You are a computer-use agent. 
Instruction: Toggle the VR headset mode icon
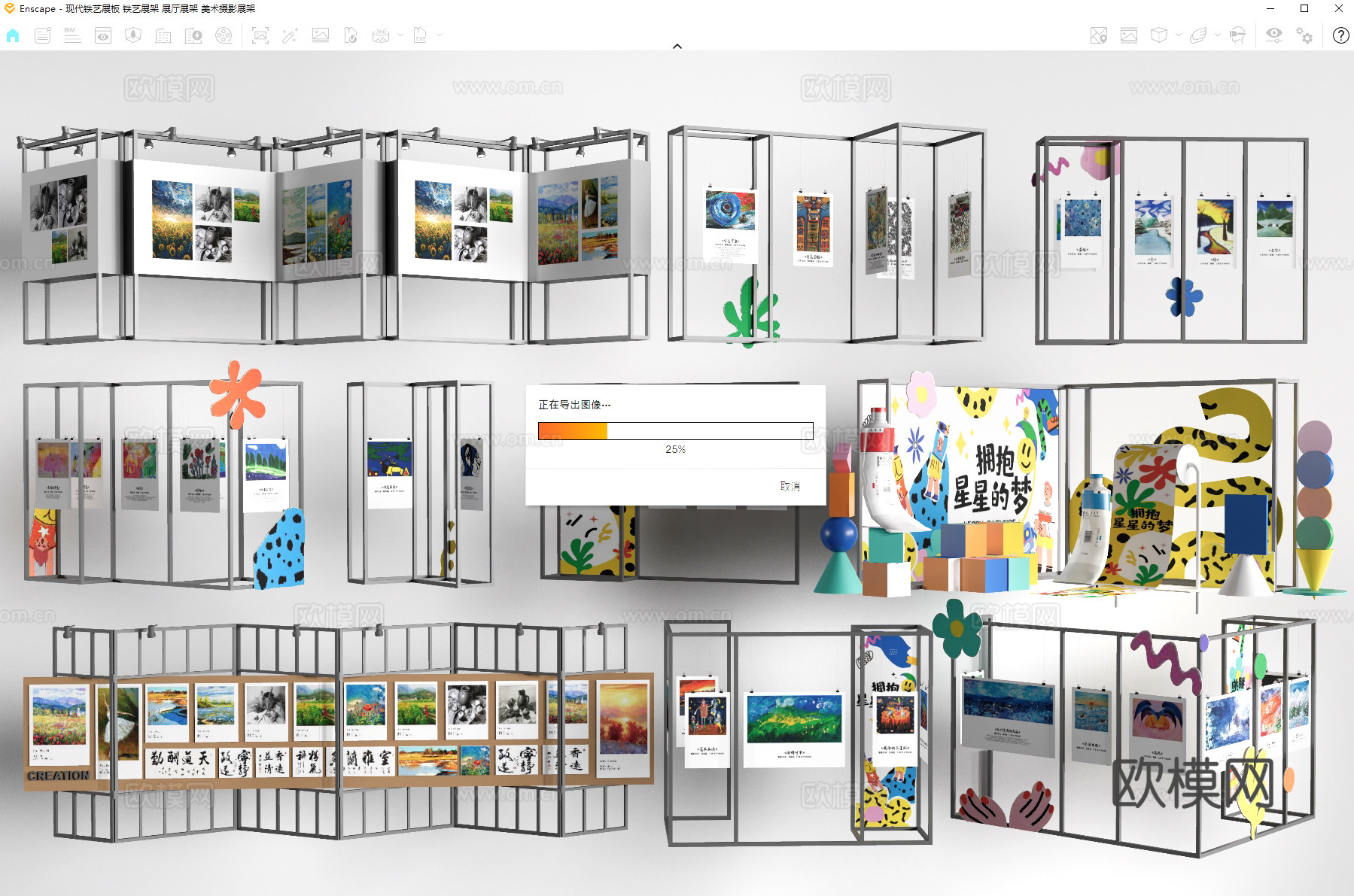click(1237, 35)
